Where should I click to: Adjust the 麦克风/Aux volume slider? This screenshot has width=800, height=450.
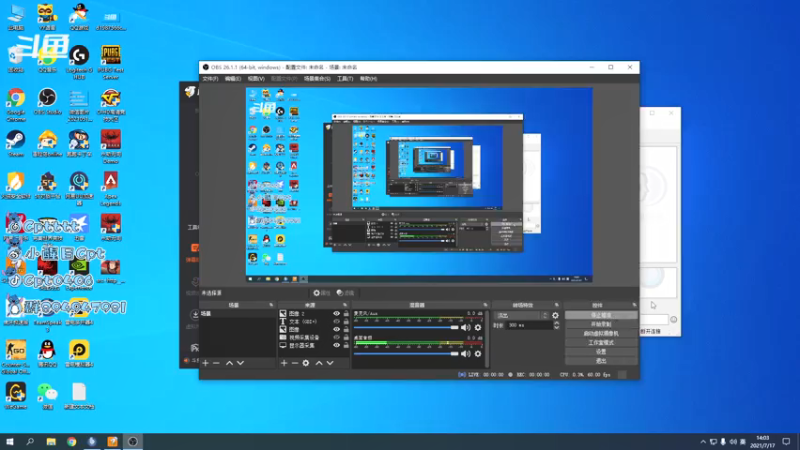pos(406,328)
